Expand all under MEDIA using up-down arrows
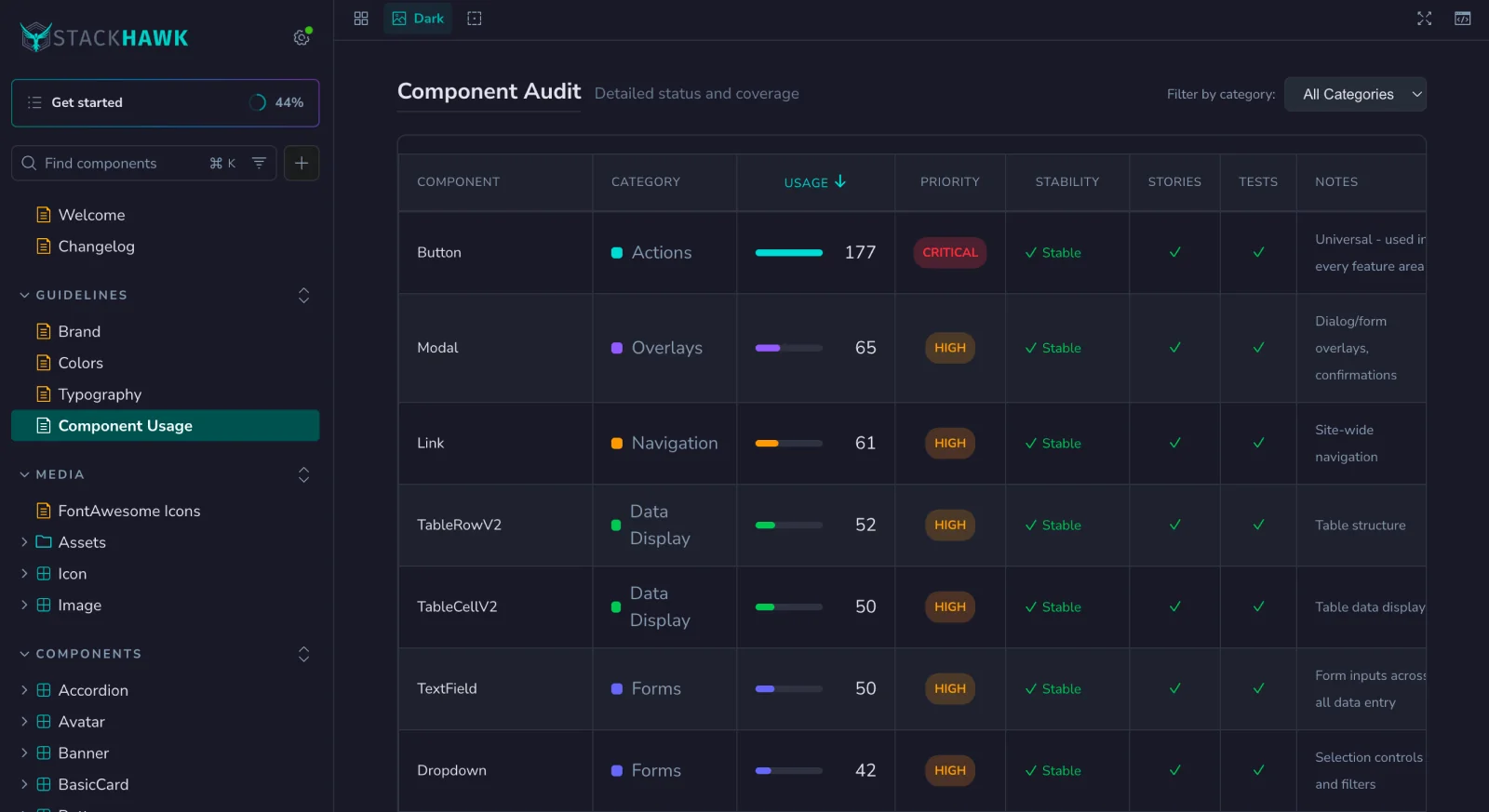This screenshot has width=1489, height=812. tap(303, 474)
